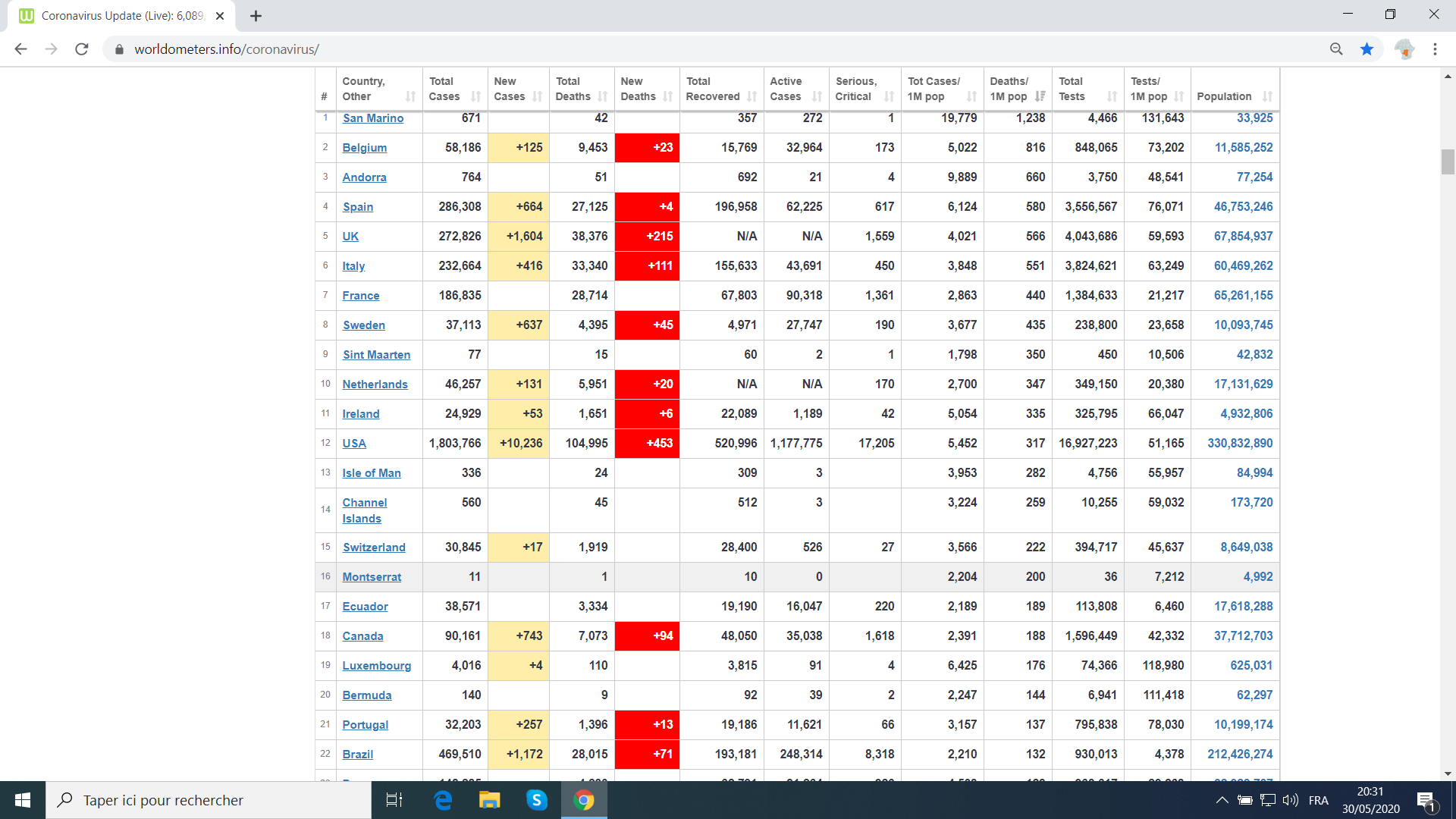Open the notification center icon
1456x819 pixels.
click(x=1426, y=801)
